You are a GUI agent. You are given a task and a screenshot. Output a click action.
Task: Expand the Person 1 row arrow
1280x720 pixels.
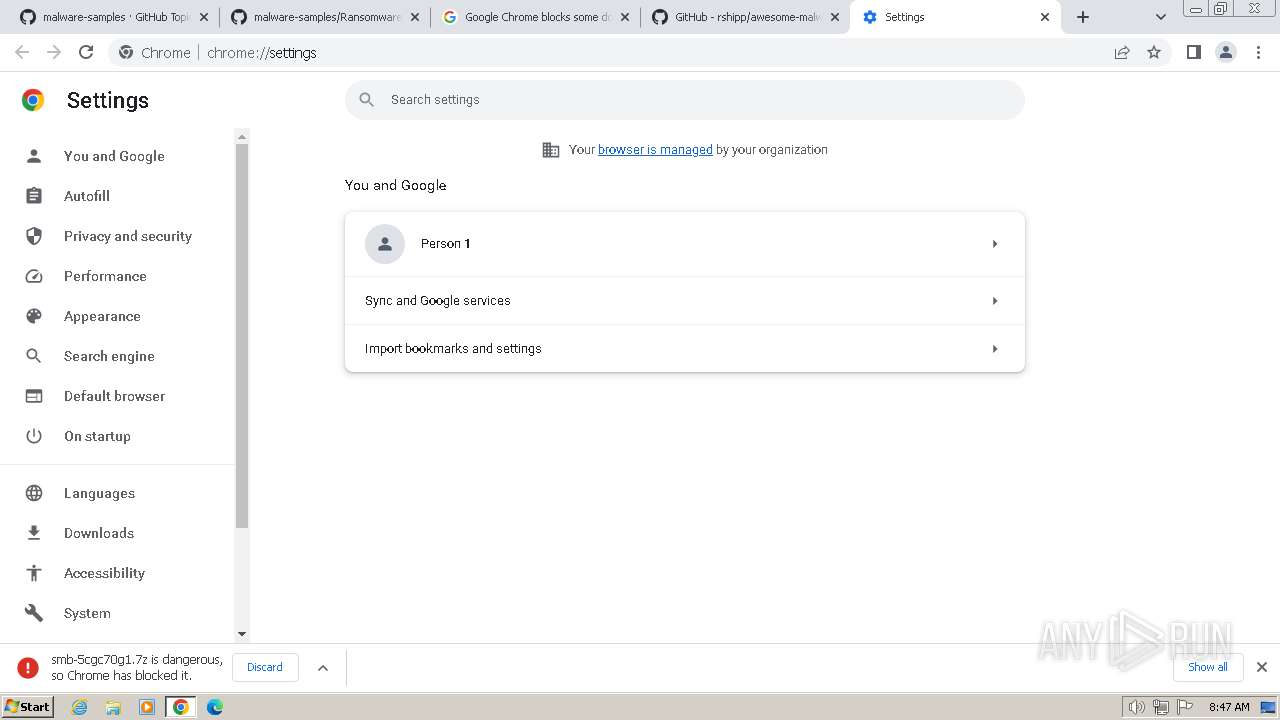tap(995, 244)
